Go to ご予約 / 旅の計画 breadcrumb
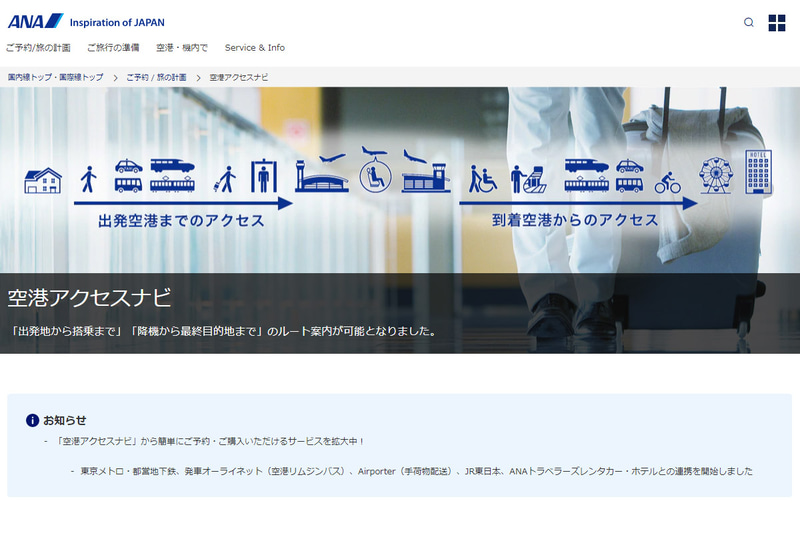 [156, 78]
